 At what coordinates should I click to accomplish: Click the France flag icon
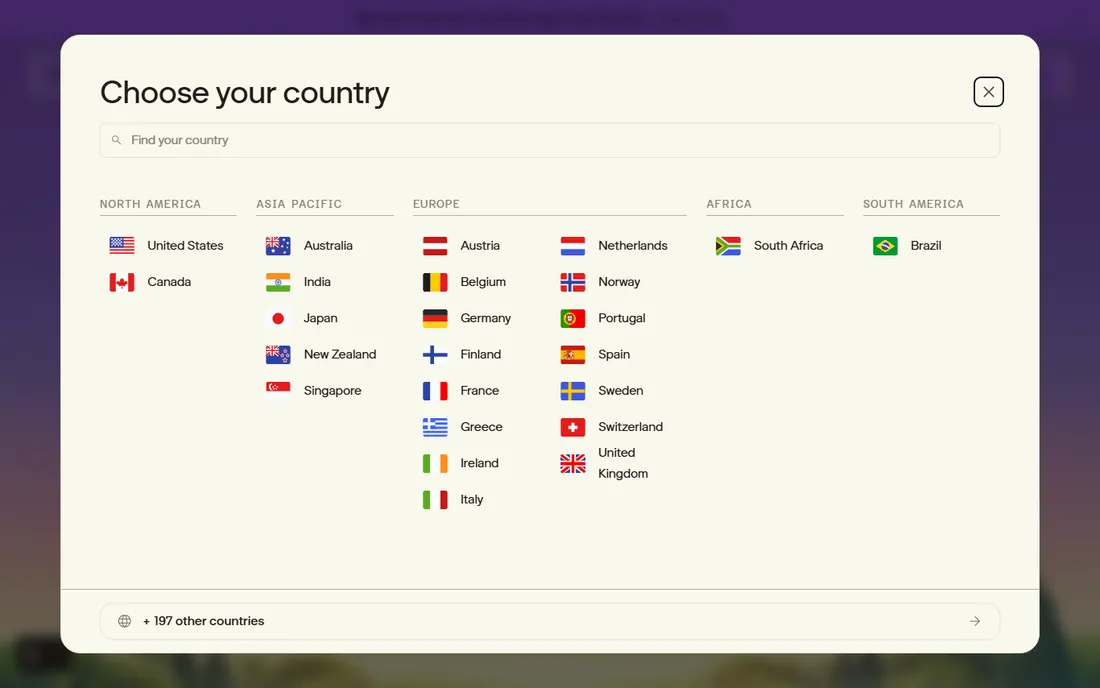point(435,391)
